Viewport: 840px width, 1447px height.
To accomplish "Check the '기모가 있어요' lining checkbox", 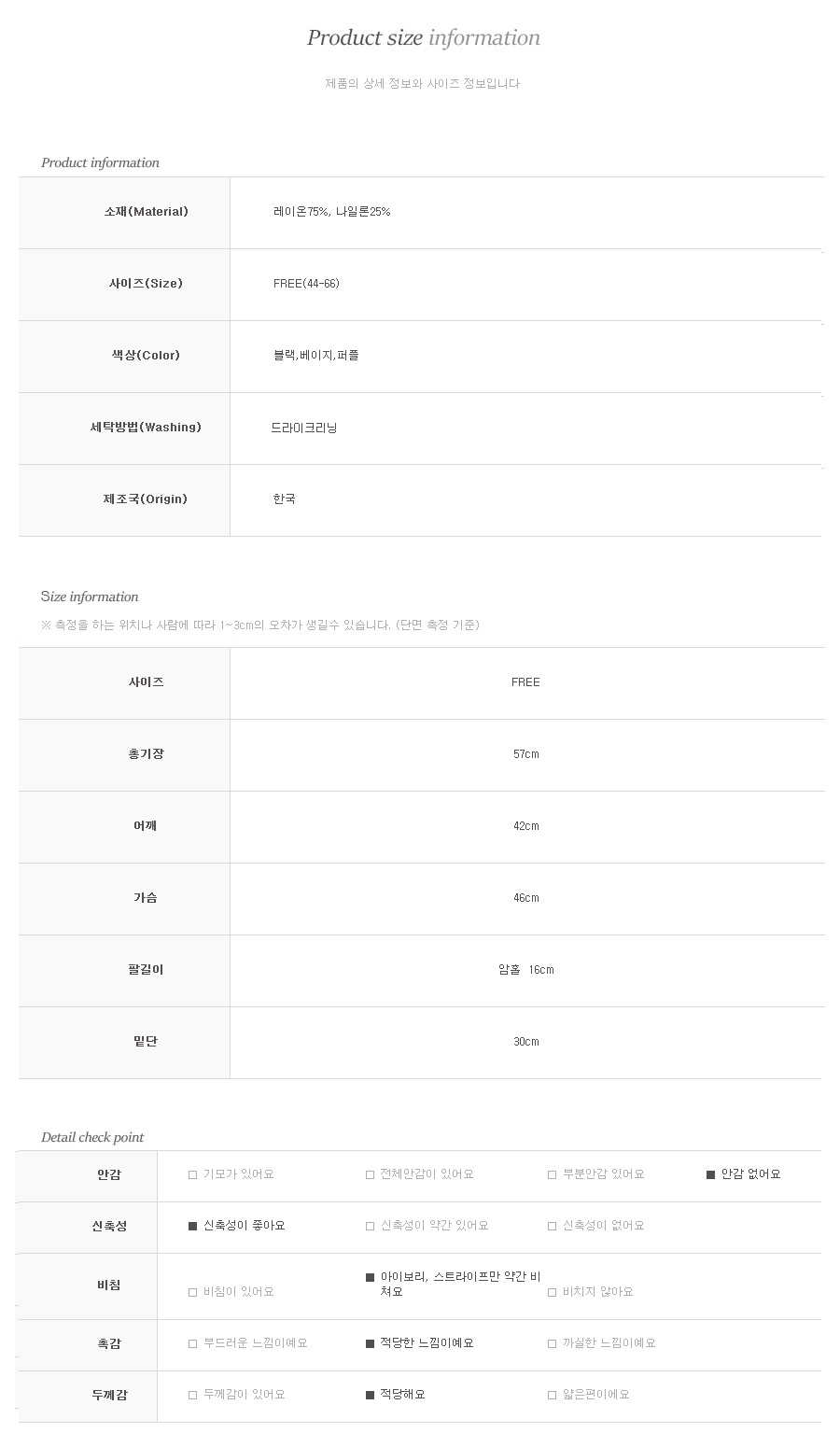I will coord(193,1174).
